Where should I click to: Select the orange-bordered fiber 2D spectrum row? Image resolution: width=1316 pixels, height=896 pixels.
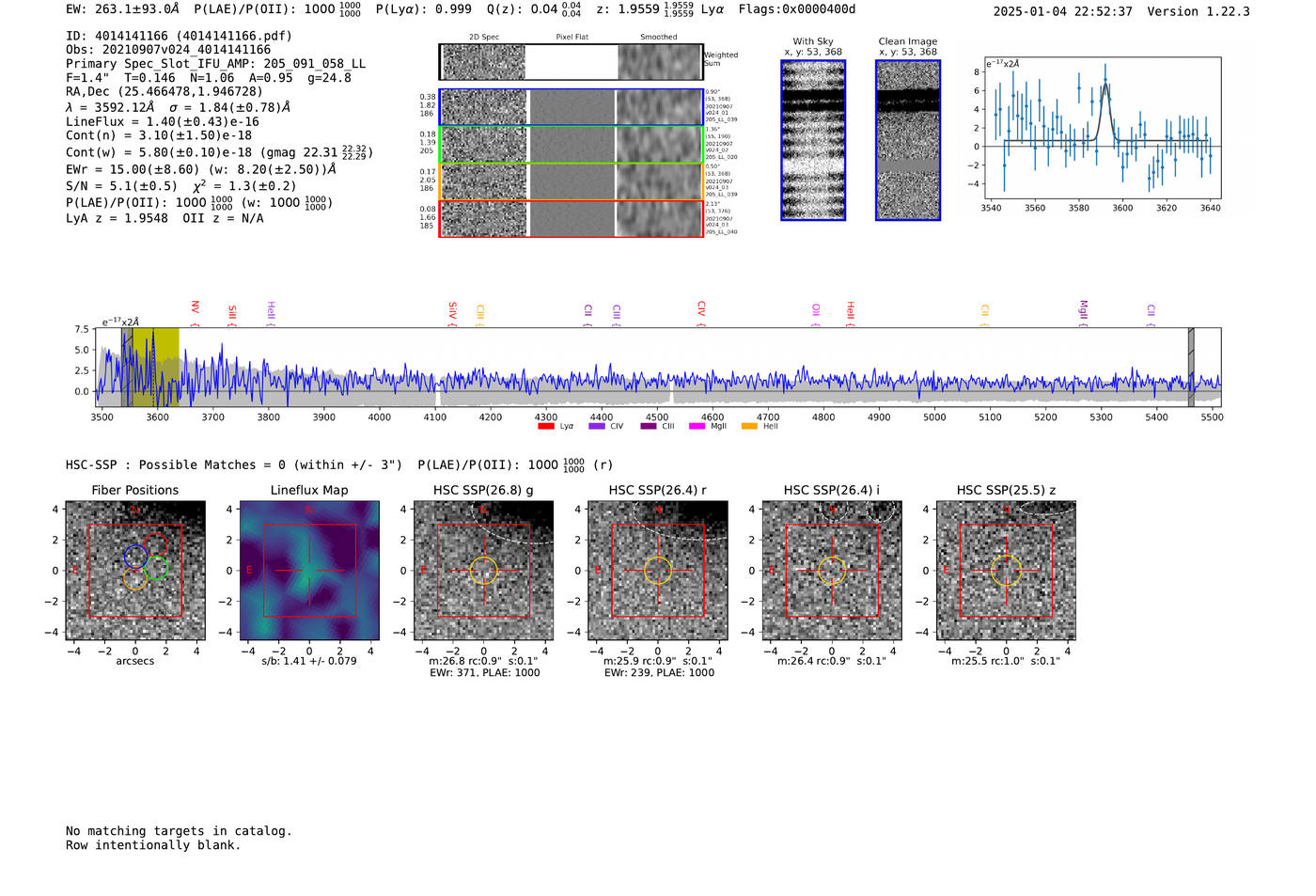pos(572,181)
